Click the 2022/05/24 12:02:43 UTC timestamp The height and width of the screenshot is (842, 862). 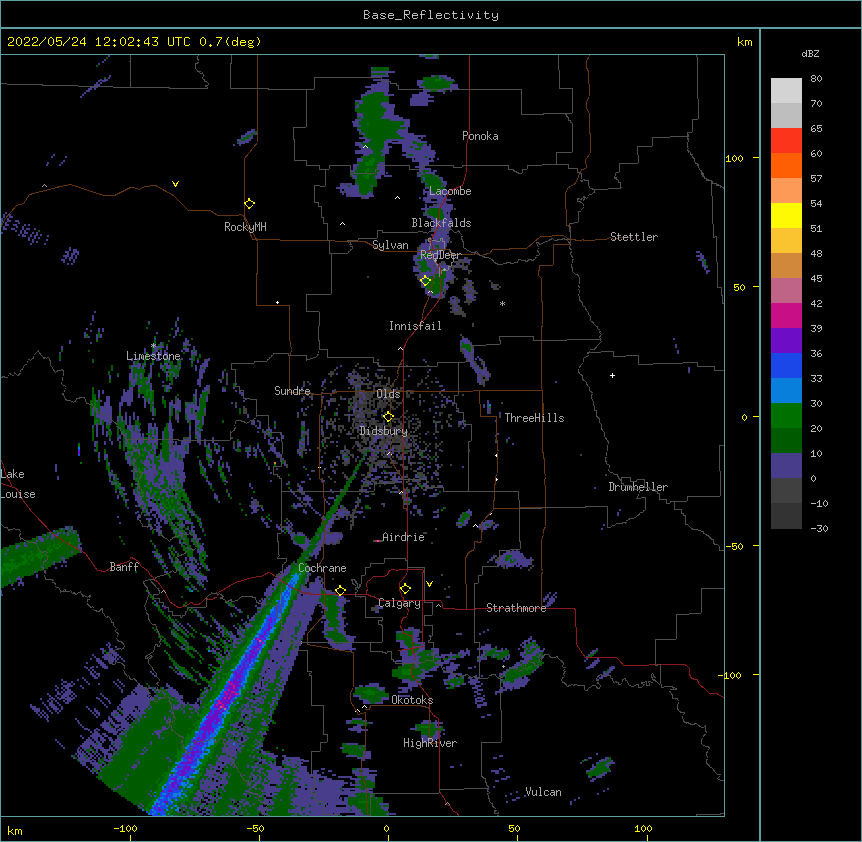pyautogui.click(x=134, y=42)
